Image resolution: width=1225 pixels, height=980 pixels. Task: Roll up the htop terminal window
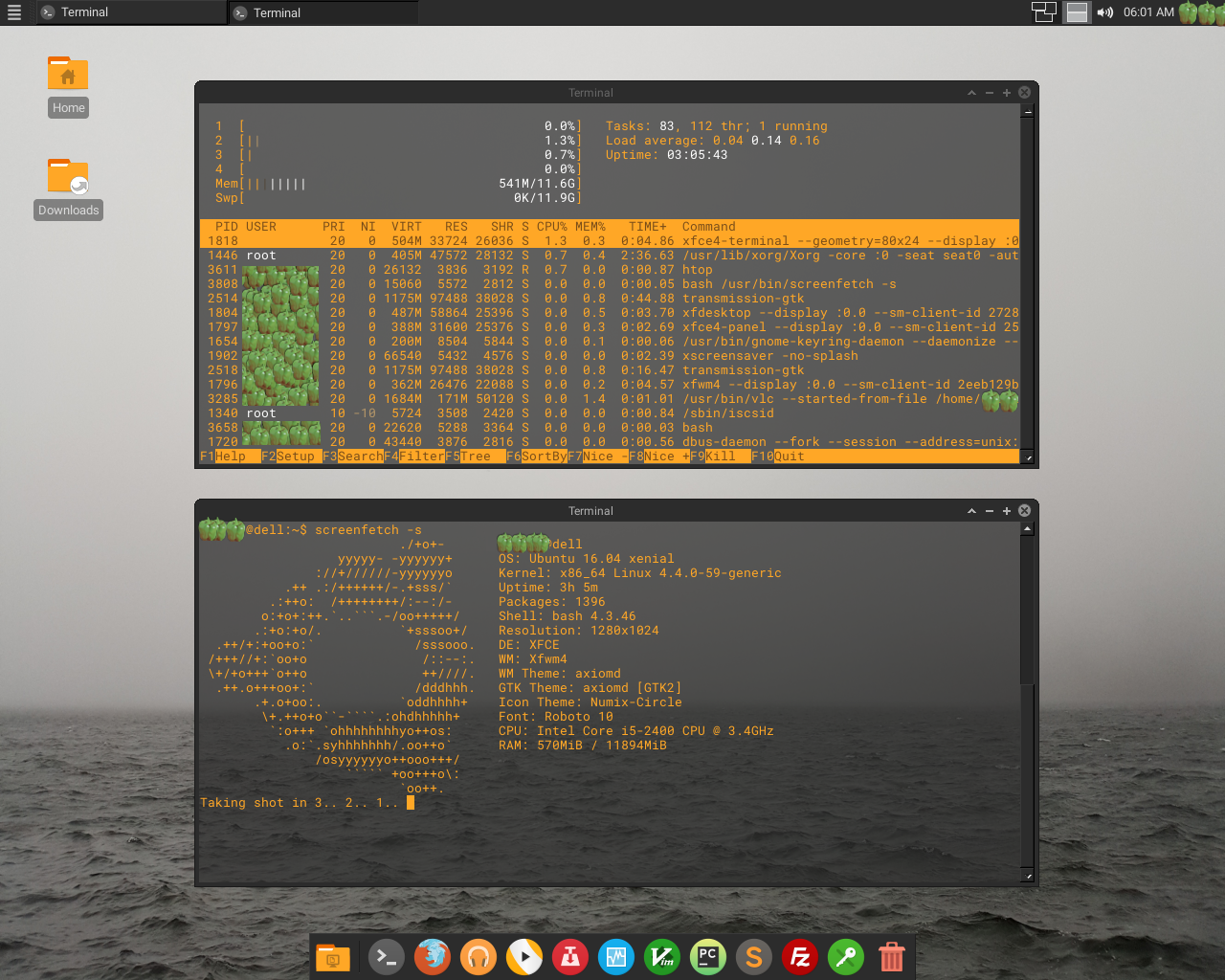point(971,93)
